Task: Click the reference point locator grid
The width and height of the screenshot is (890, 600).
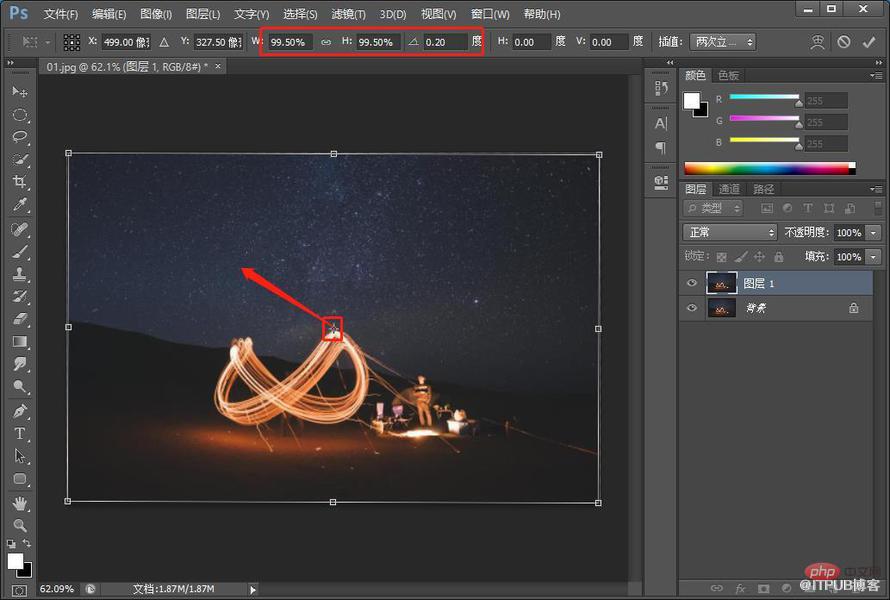Action: (x=72, y=42)
